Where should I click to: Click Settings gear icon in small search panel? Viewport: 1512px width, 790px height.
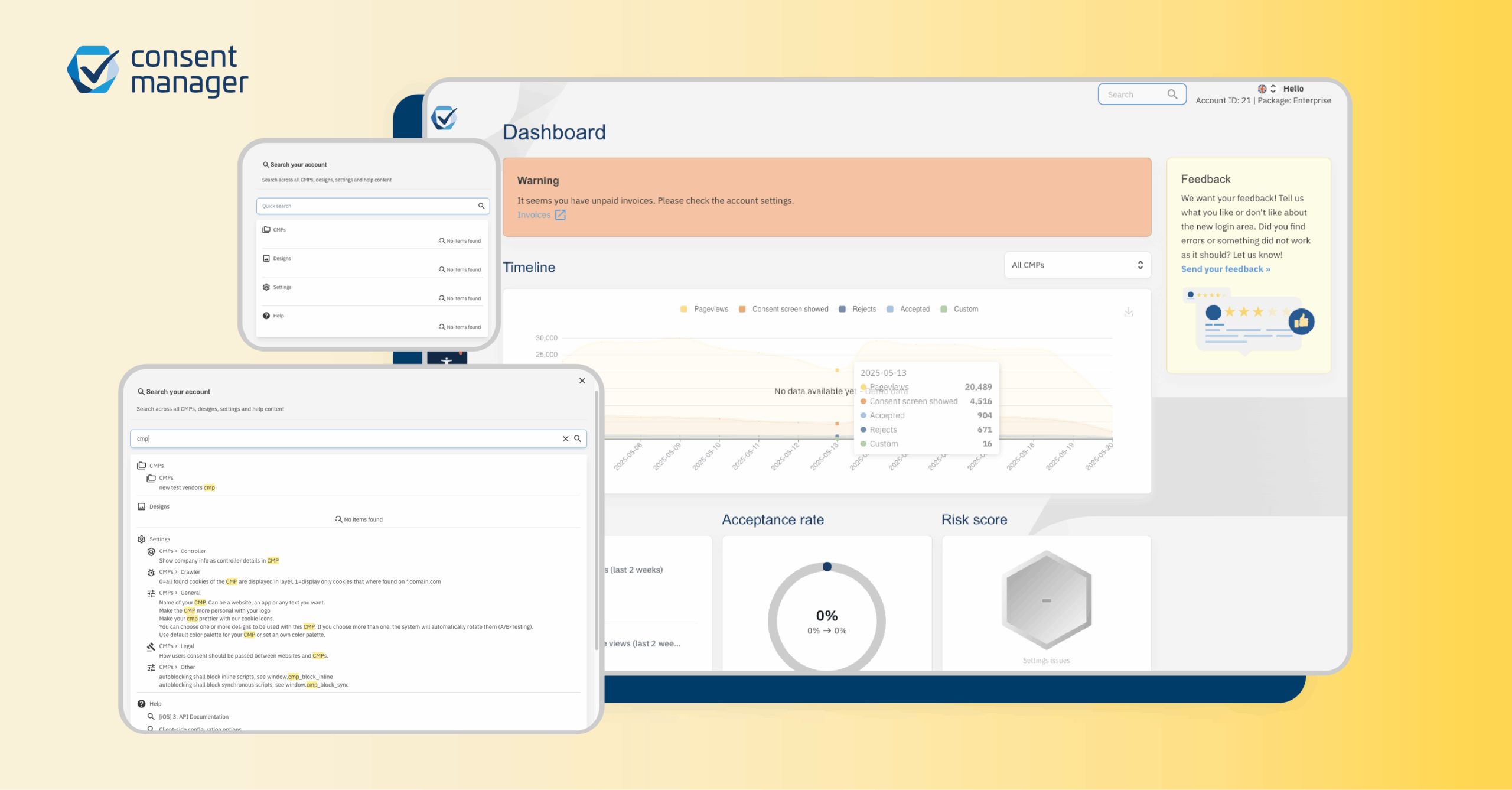266,287
